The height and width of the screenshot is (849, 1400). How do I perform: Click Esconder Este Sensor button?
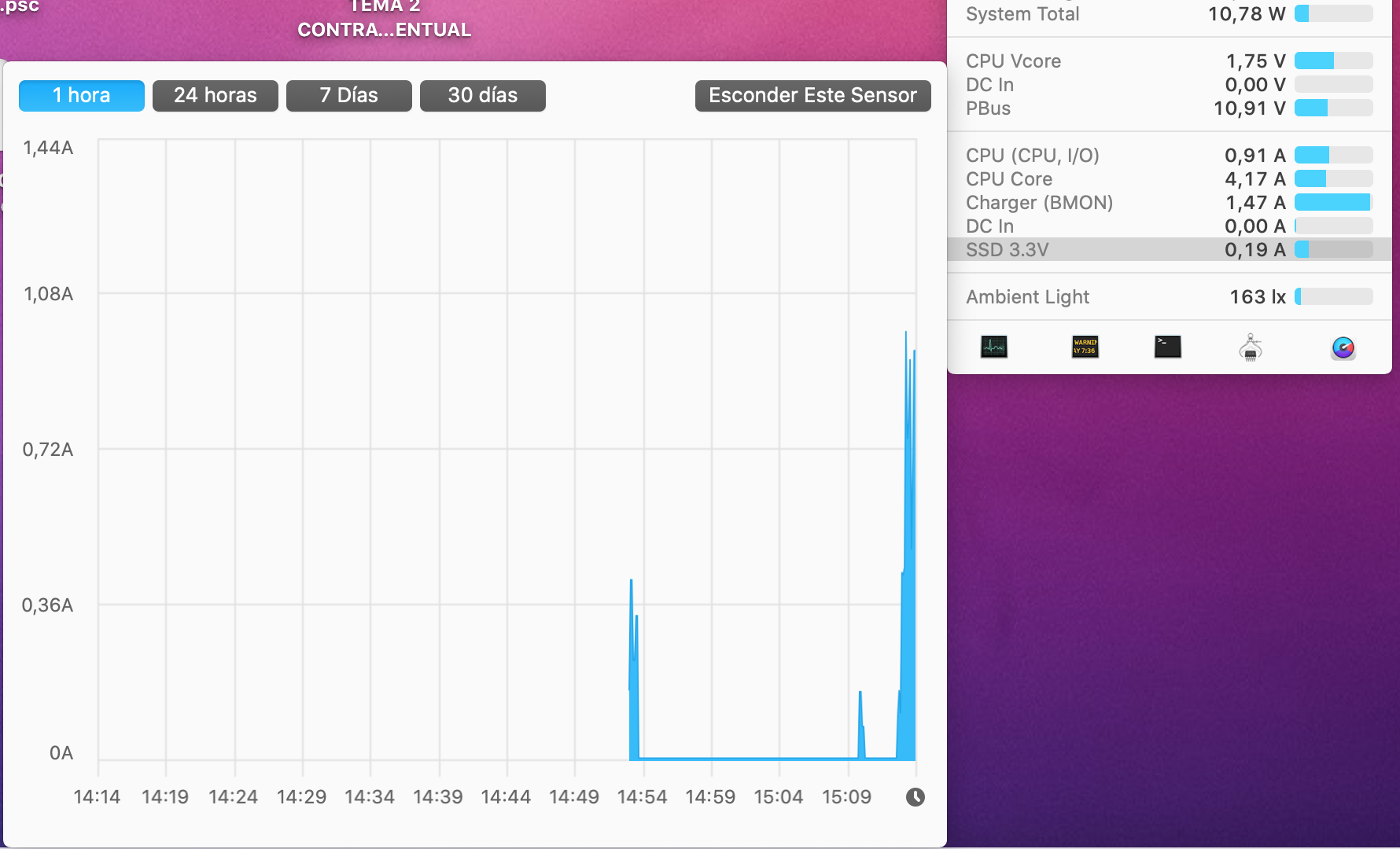[x=813, y=96]
